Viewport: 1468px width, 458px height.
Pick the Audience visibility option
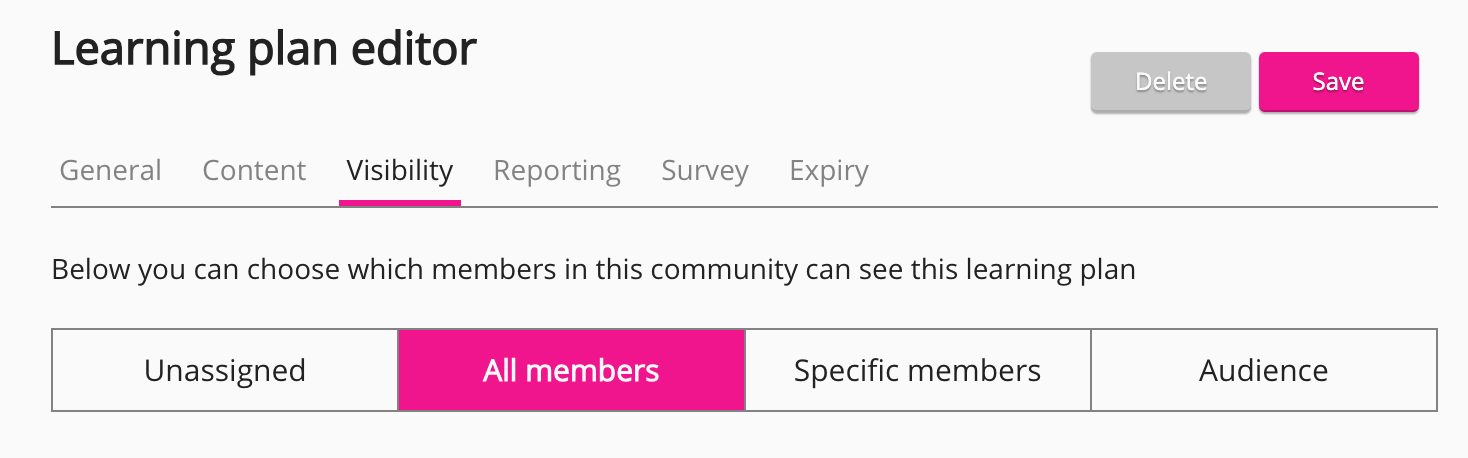pos(1263,371)
